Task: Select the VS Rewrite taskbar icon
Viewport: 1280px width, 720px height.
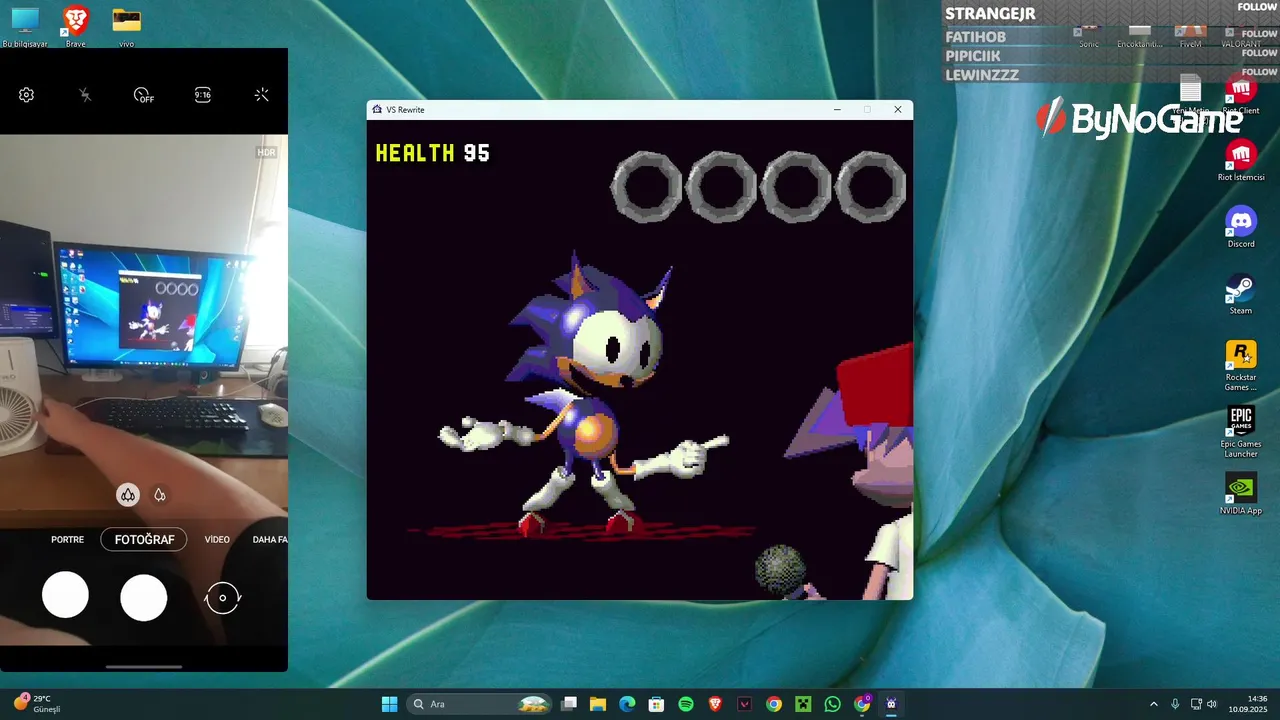Action: coord(891,704)
